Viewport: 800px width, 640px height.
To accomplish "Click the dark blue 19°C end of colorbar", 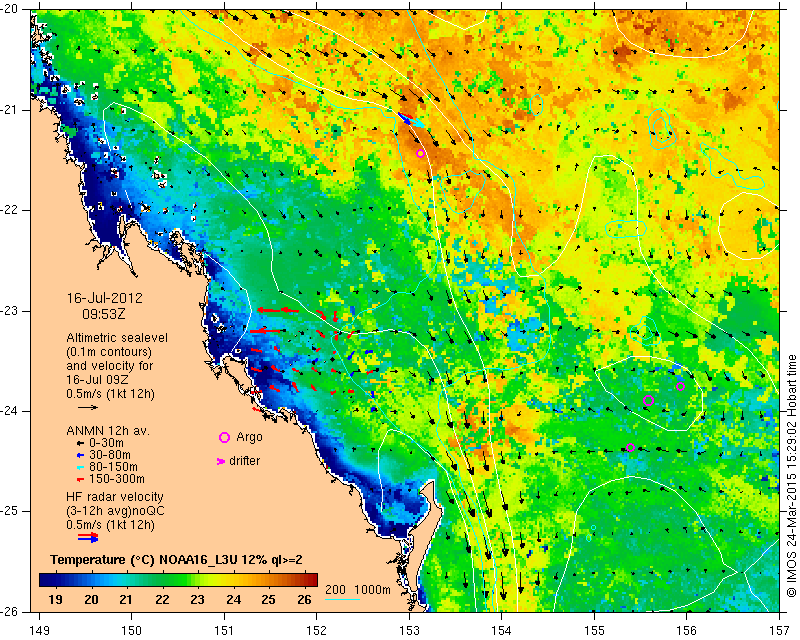I will tap(46, 580).
